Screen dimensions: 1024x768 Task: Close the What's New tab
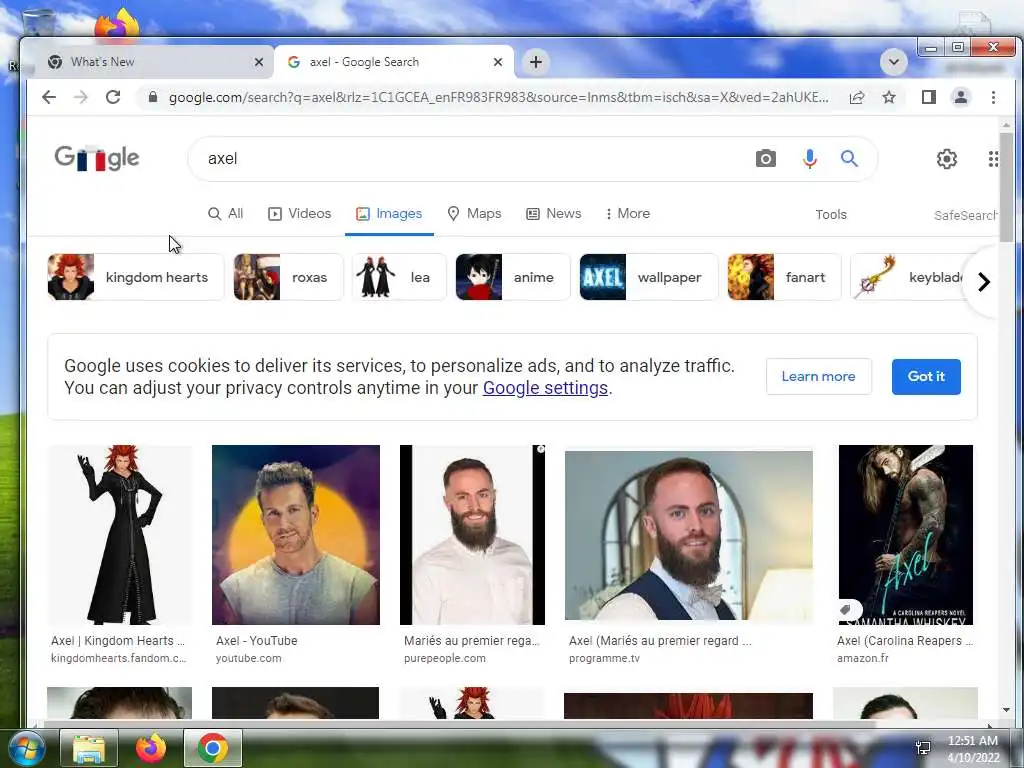point(259,62)
